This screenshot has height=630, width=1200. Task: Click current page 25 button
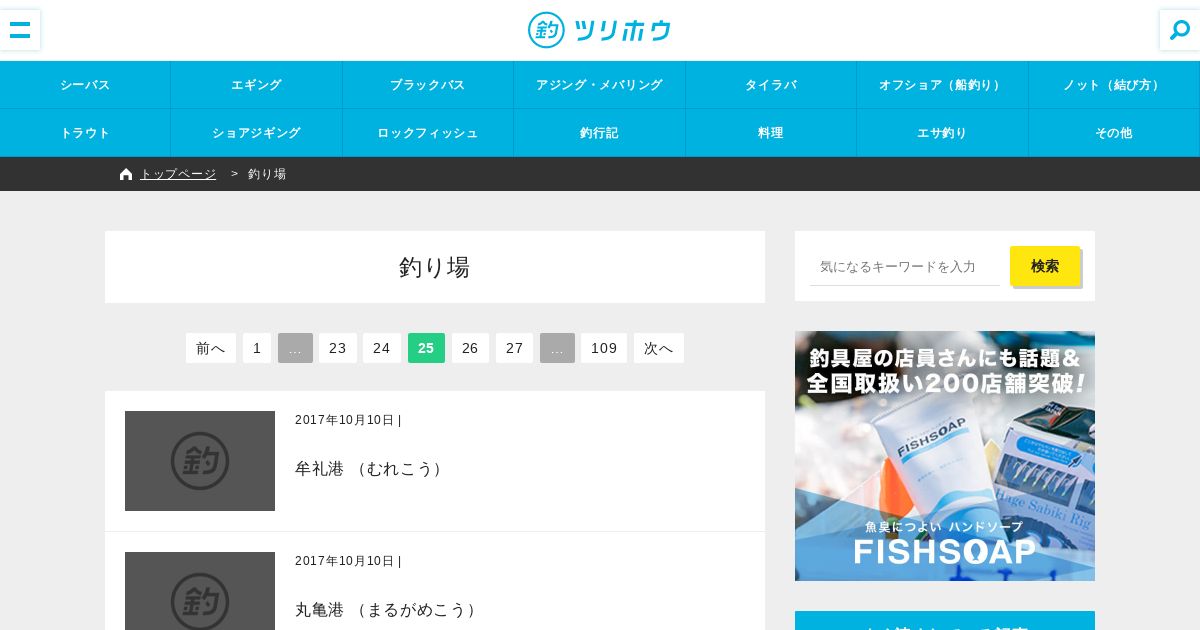pos(426,348)
